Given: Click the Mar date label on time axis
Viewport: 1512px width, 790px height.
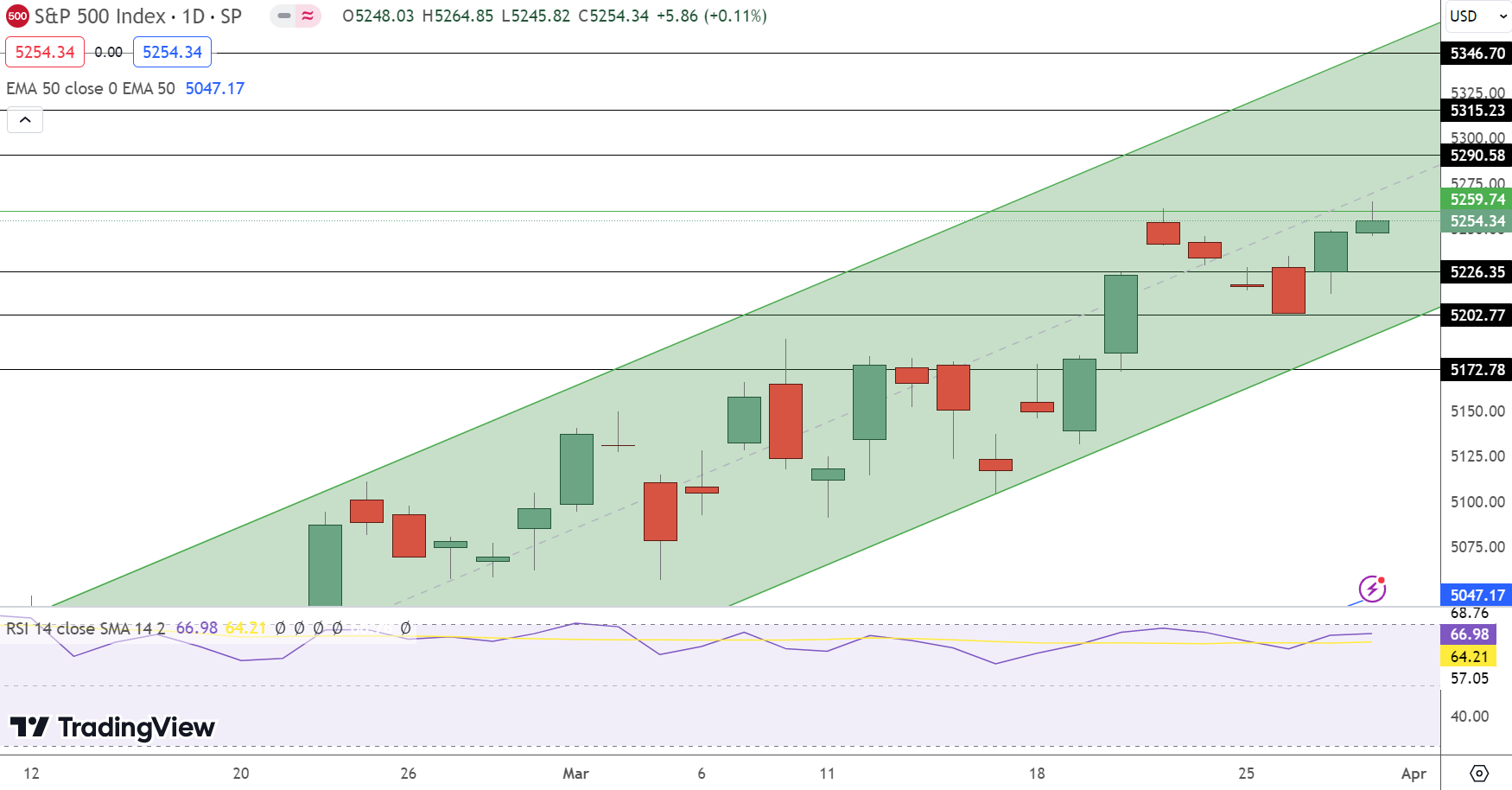Looking at the screenshot, I should [575, 774].
